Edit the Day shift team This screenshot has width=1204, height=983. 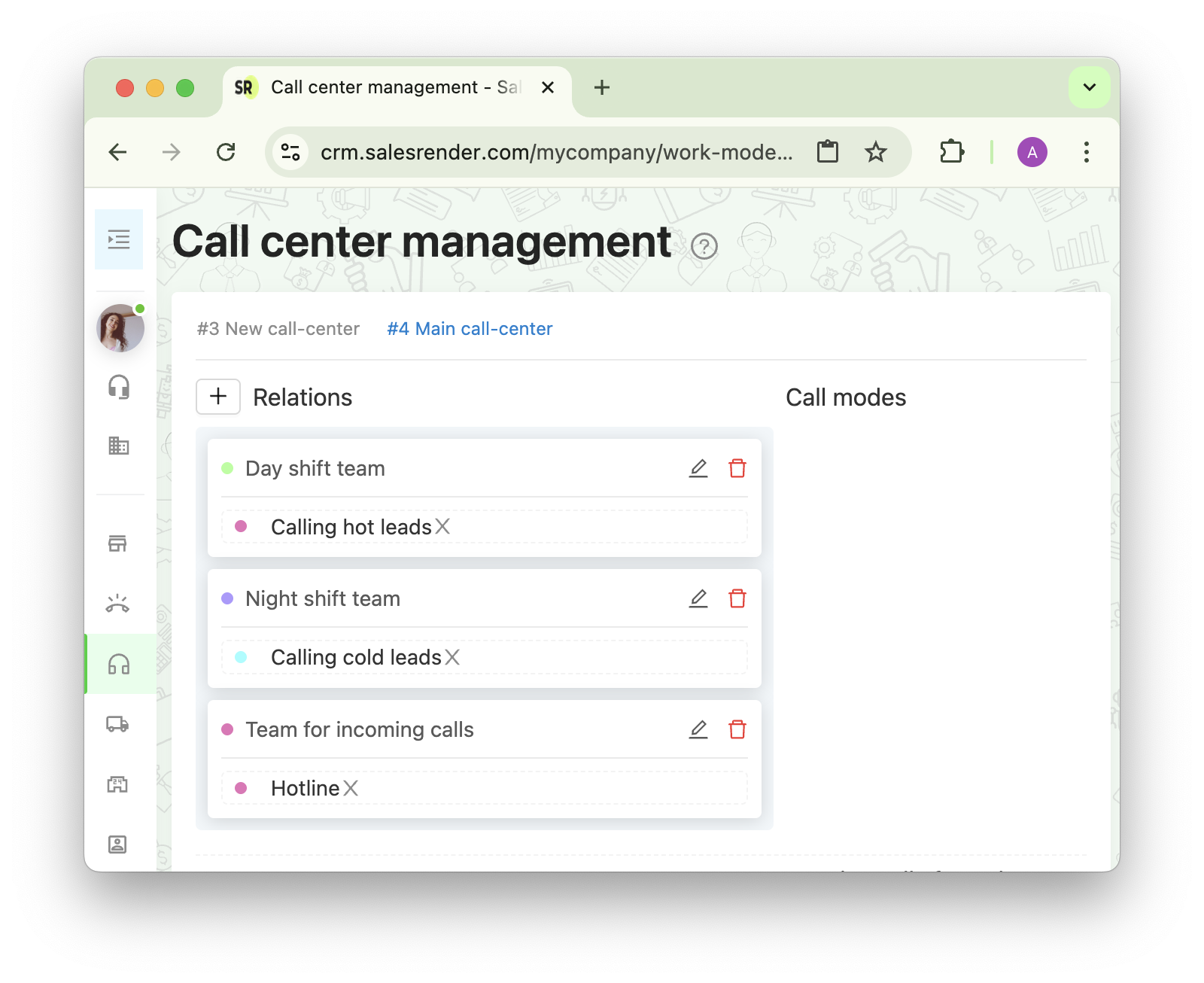698,468
